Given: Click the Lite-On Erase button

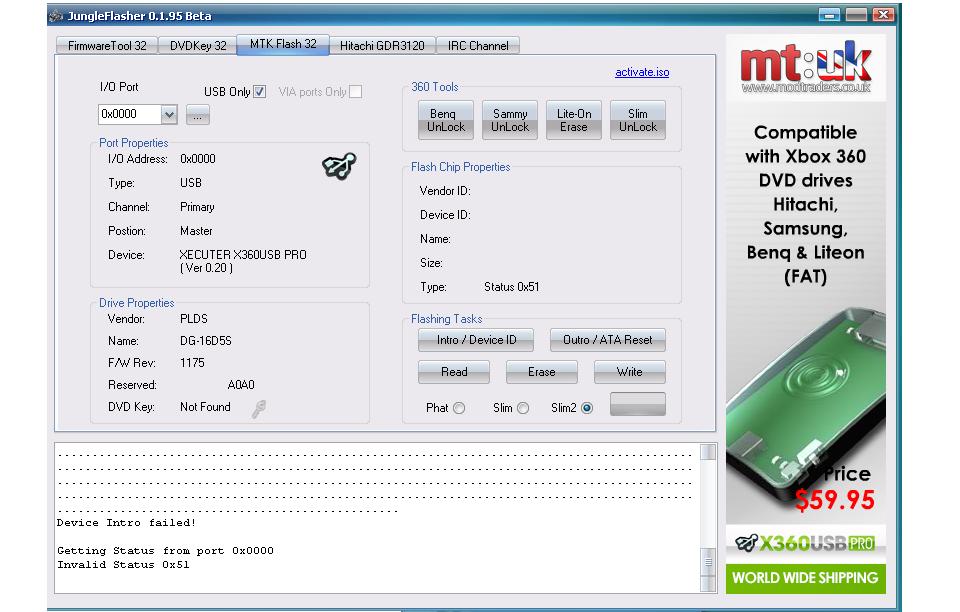Looking at the screenshot, I should pos(574,121).
